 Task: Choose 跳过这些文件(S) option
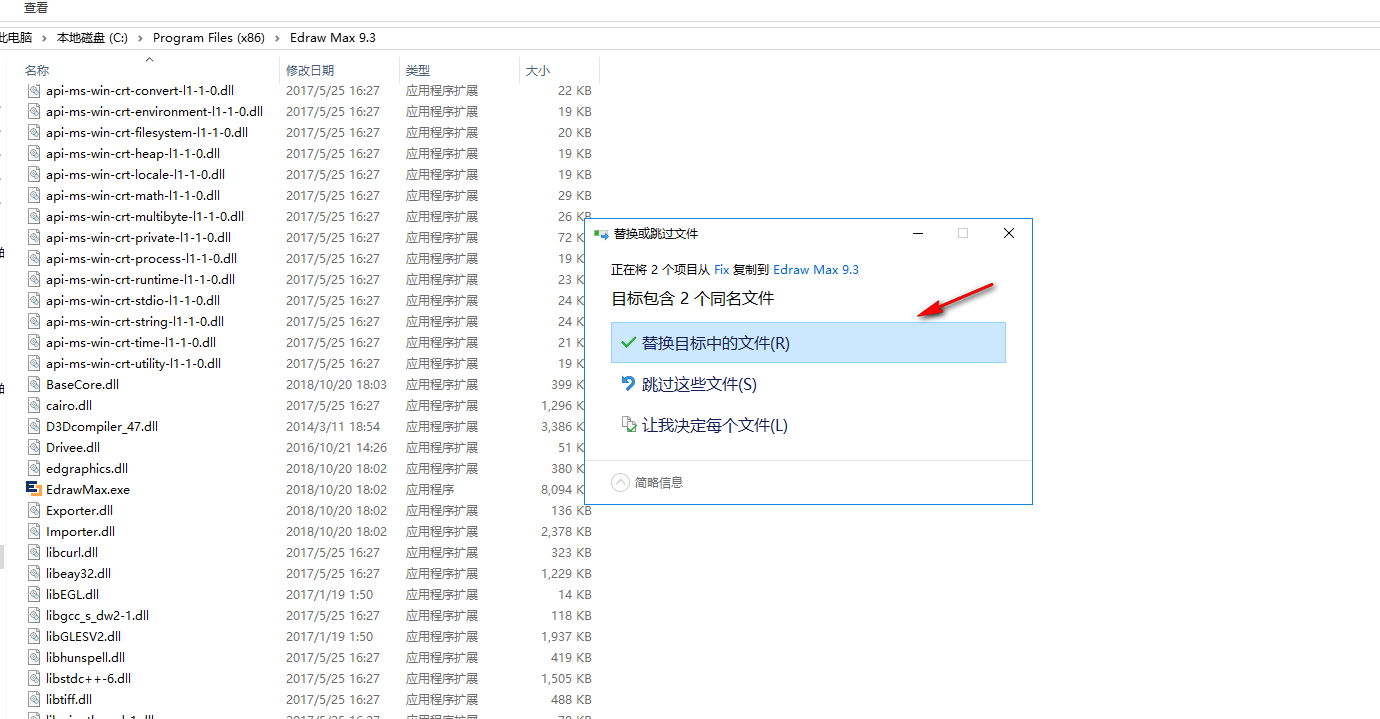click(699, 384)
